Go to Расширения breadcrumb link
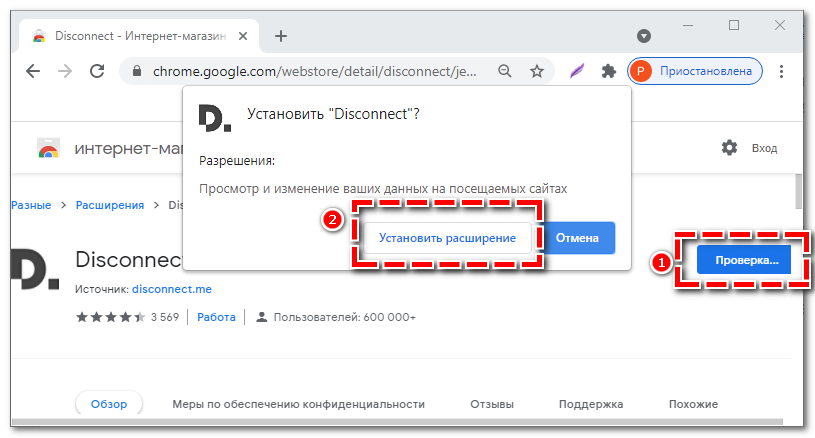Image resolution: width=815 pixels, height=438 pixels. point(110,205)
